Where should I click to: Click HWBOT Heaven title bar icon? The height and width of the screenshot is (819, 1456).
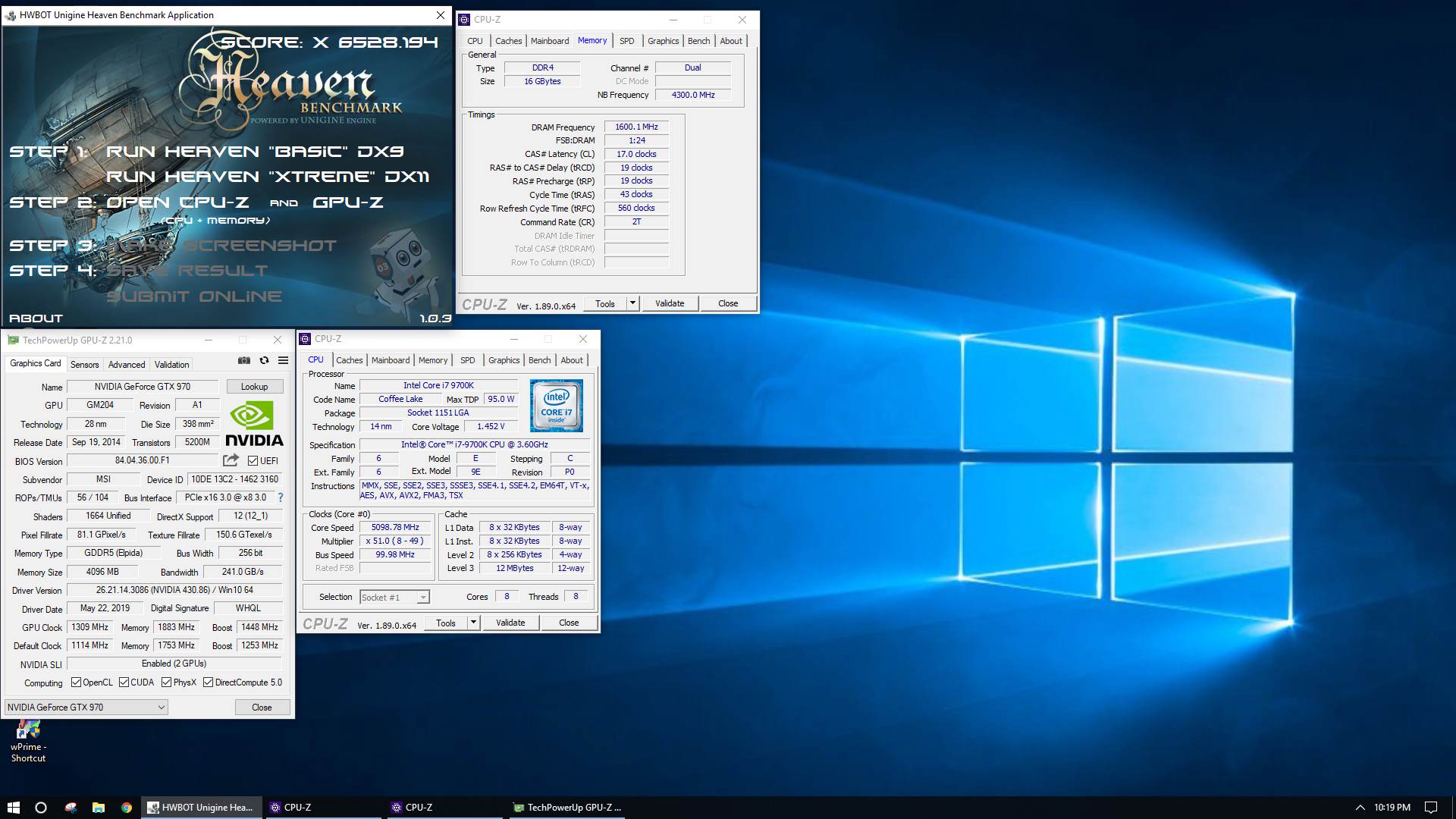pyautogui.click(x=11, y=15)
